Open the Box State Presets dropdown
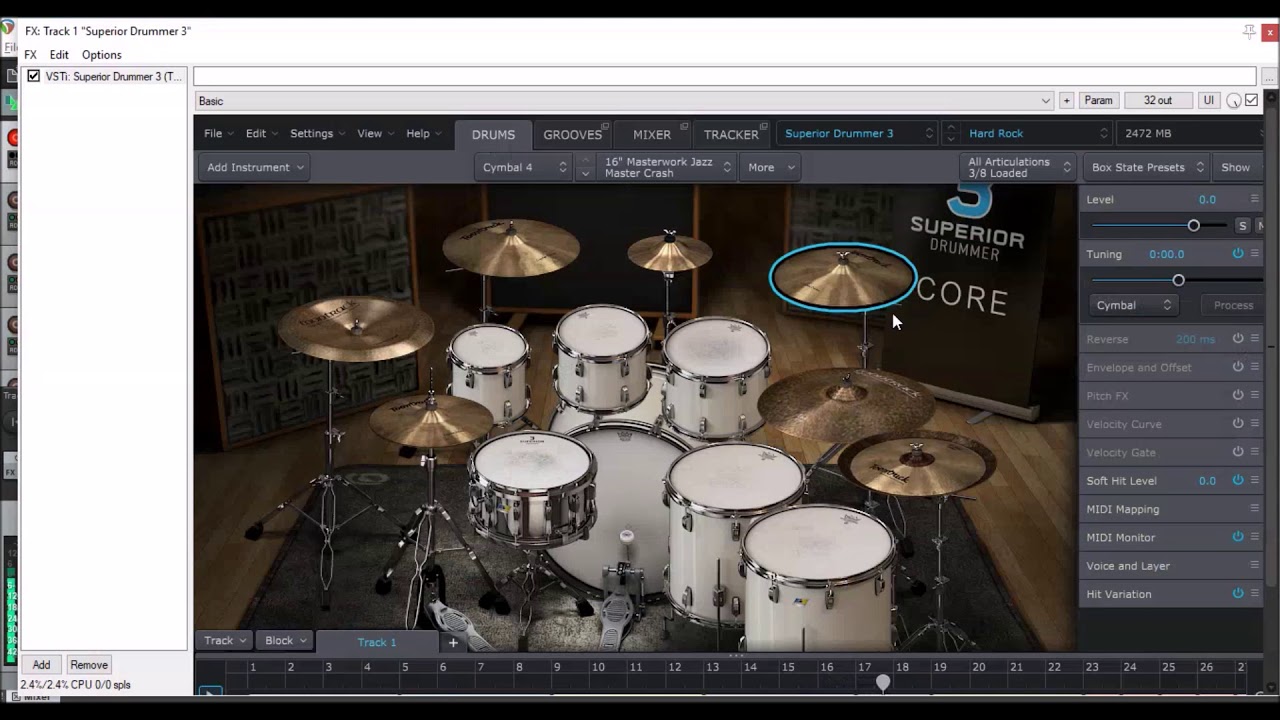The width and height of the screenshot is (1280, 720). click(1146, 167)
